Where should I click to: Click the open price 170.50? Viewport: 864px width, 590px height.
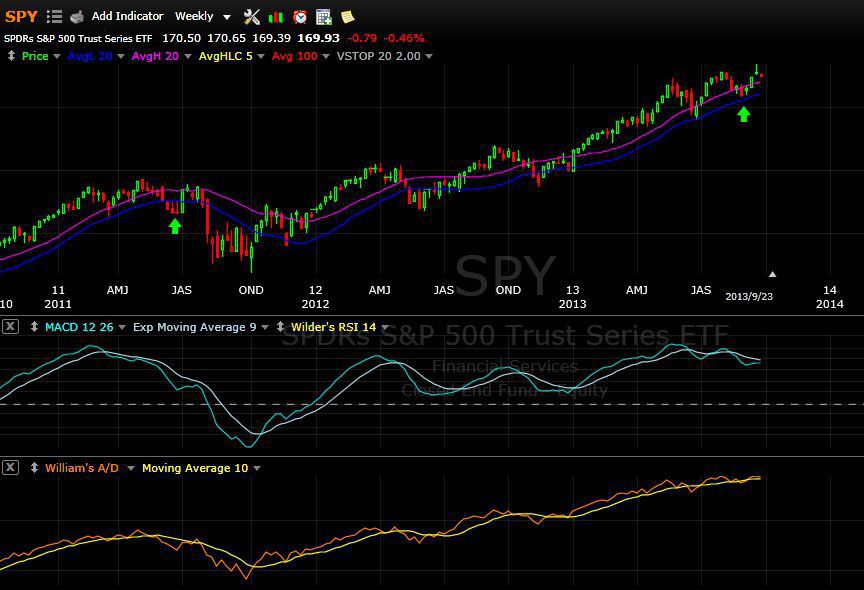[x=181, y=38]
